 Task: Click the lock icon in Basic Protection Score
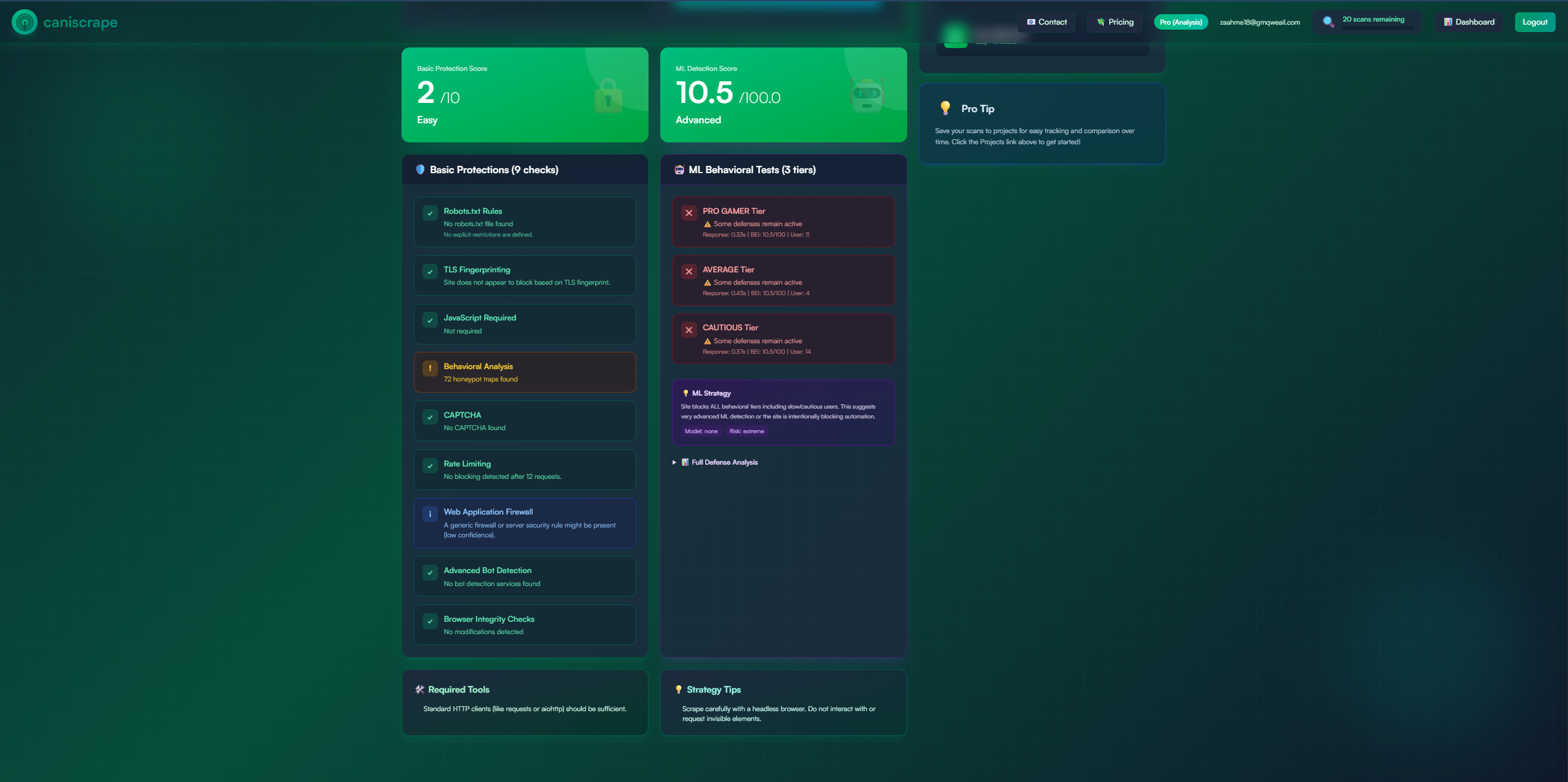pyautogui.click(x=608, y=96)
